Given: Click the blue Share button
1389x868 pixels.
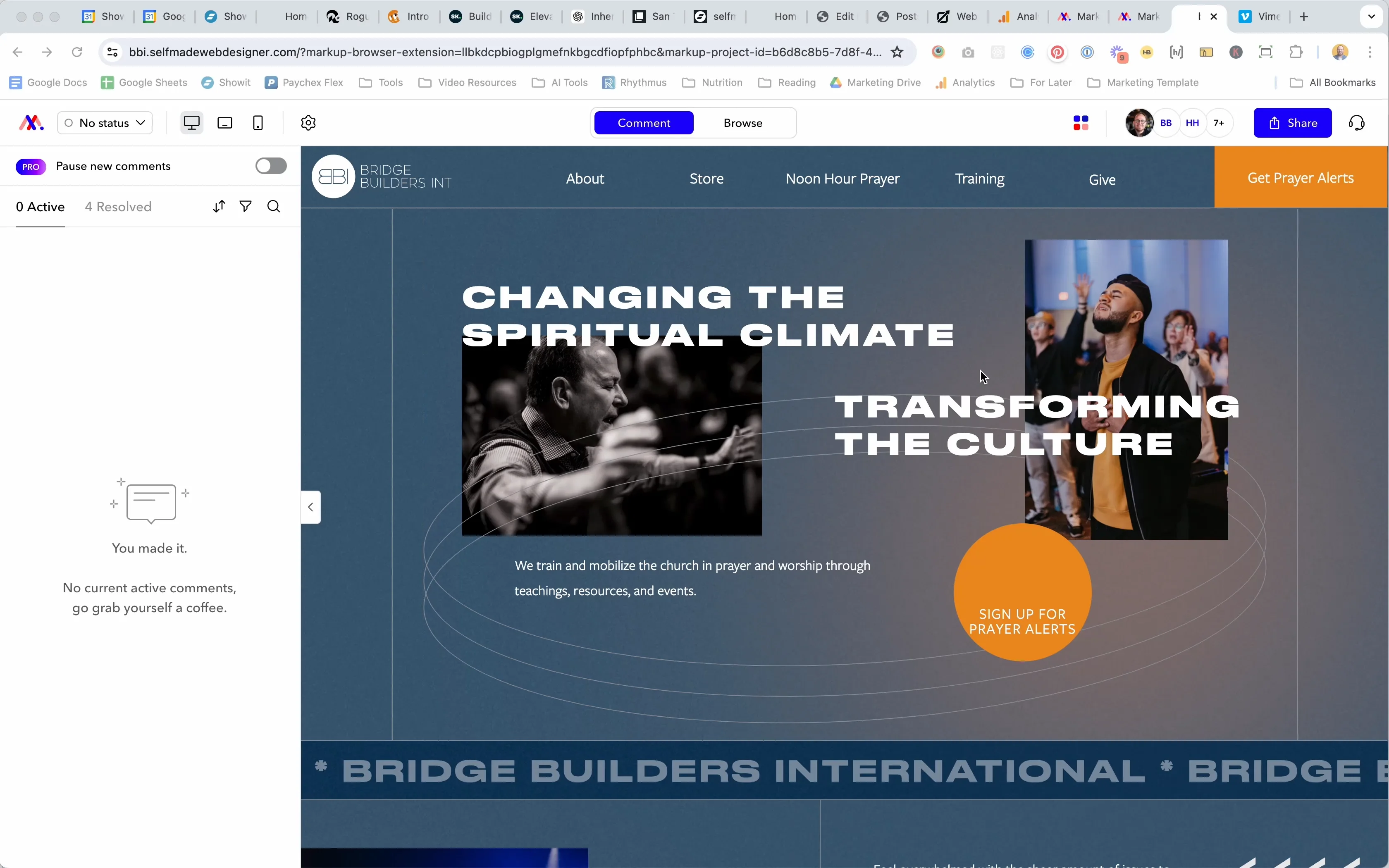Looking at the screenshot, I should coord(1292,123).
